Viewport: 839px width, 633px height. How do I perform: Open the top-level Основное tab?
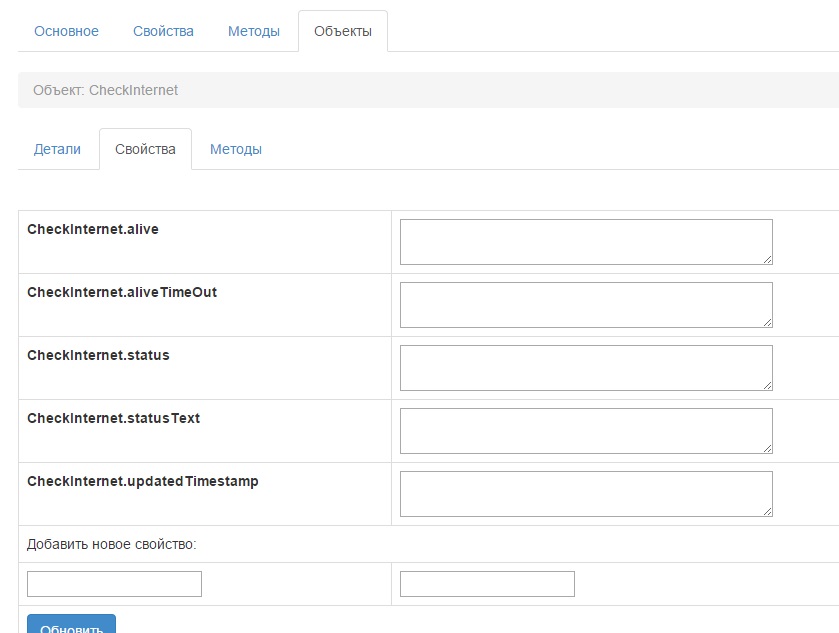tap(66, 31)
